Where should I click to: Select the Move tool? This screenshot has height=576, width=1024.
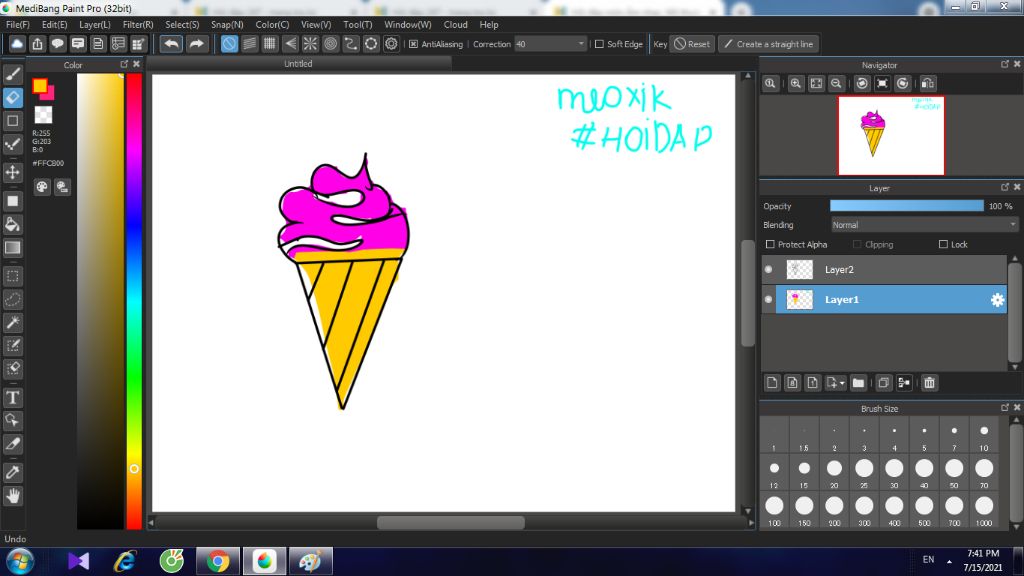12,172
